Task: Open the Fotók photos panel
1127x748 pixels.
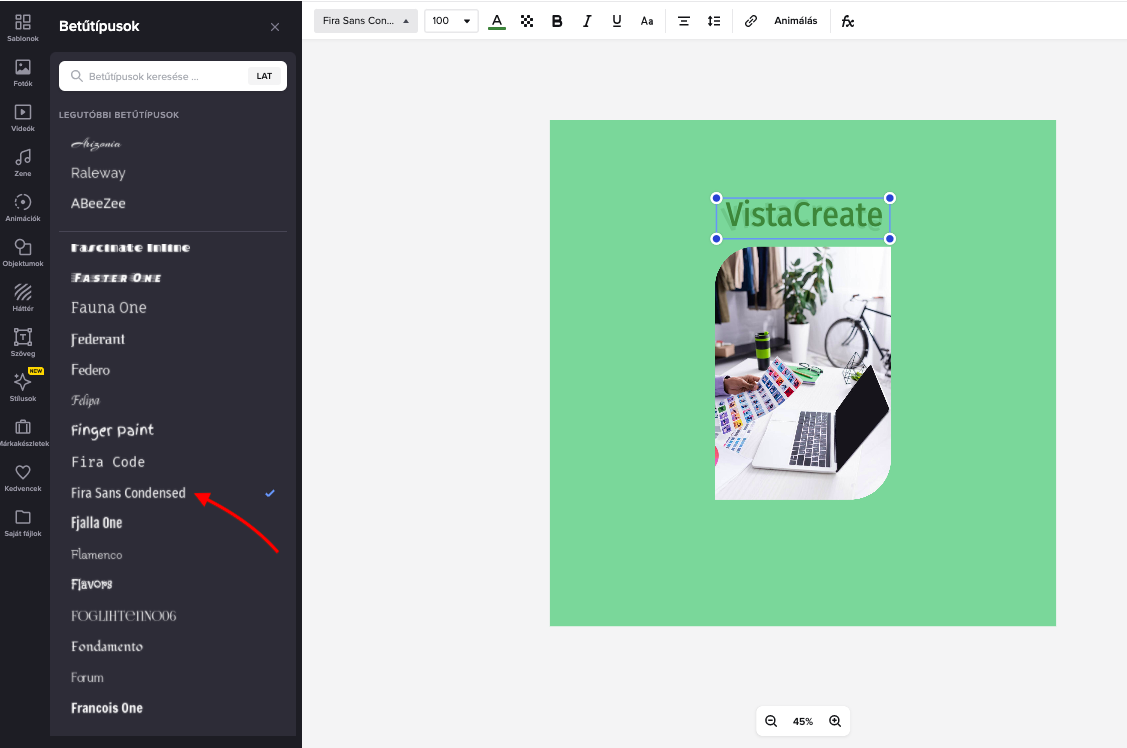Action: point(23,73)
